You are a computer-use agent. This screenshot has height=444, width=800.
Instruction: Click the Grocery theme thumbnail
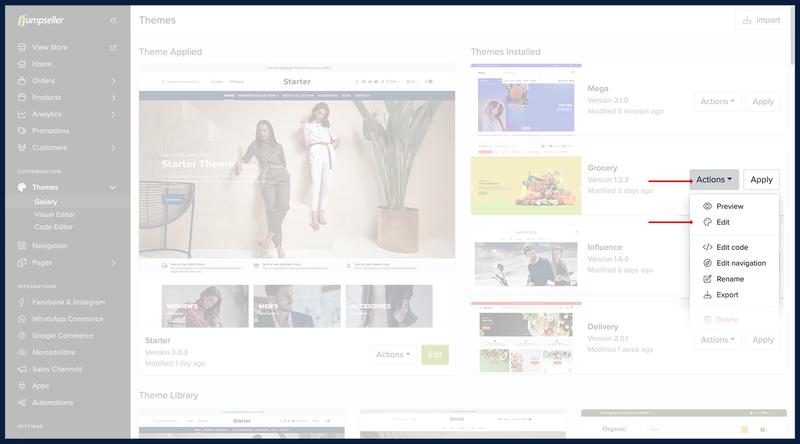click(x=526, y=179)
